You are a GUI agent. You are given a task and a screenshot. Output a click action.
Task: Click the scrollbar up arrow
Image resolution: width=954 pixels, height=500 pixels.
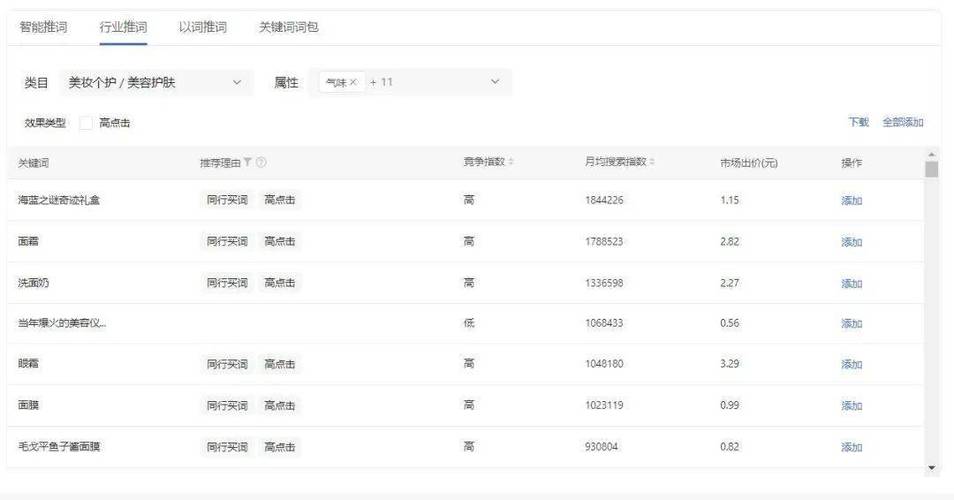931,155
